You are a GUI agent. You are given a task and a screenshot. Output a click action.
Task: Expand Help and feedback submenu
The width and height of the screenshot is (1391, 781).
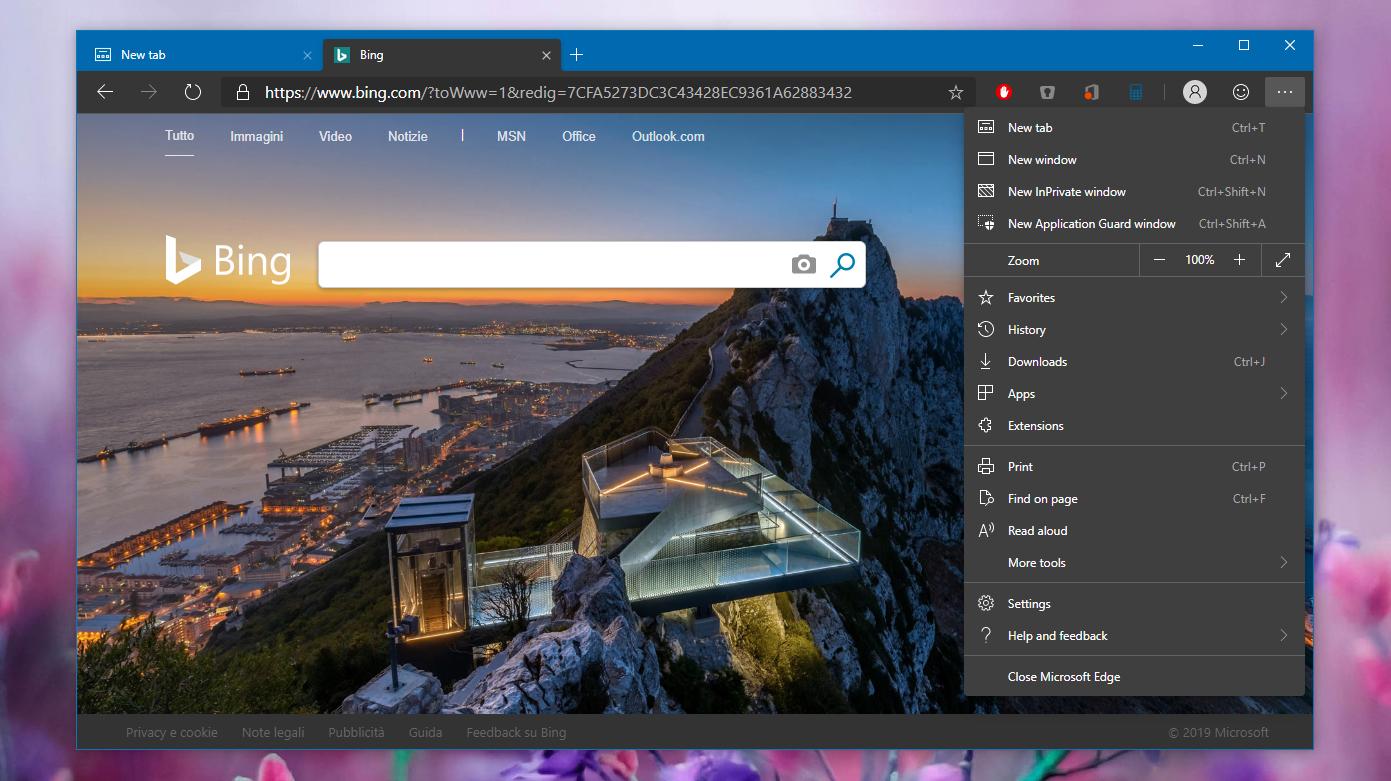pos(1134,636)
